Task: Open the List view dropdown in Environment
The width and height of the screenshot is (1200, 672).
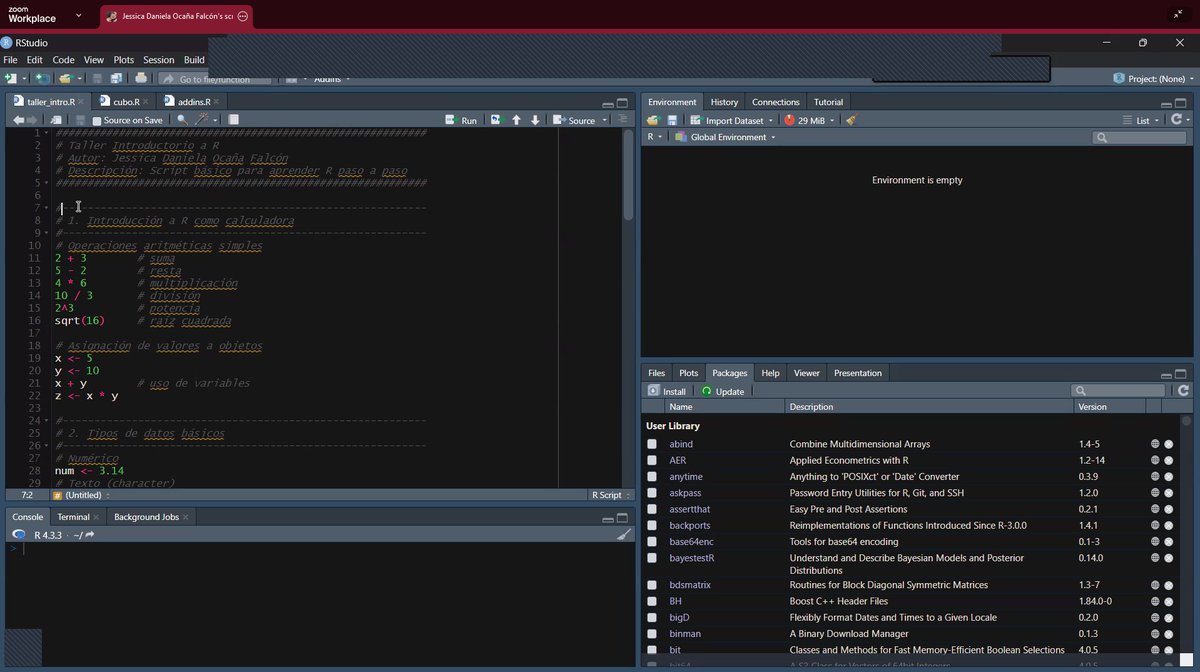Action: (1141, 120)
